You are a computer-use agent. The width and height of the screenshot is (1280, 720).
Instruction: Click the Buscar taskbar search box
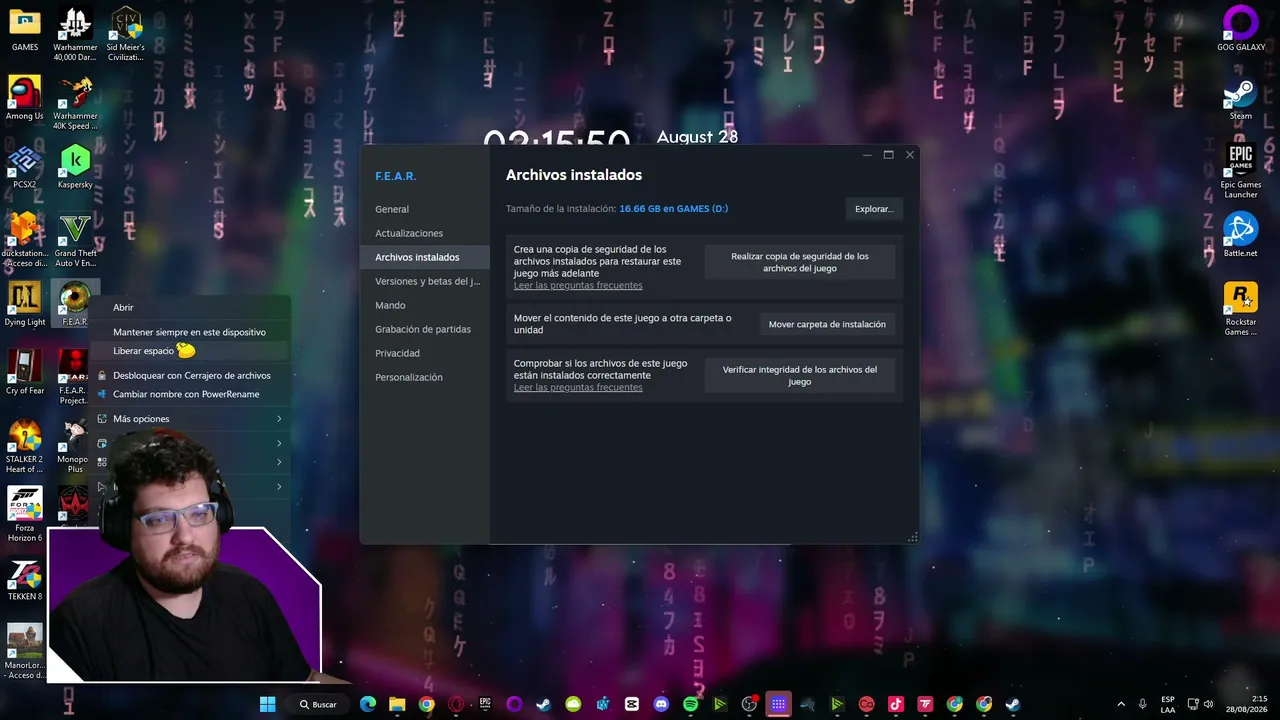318,704
